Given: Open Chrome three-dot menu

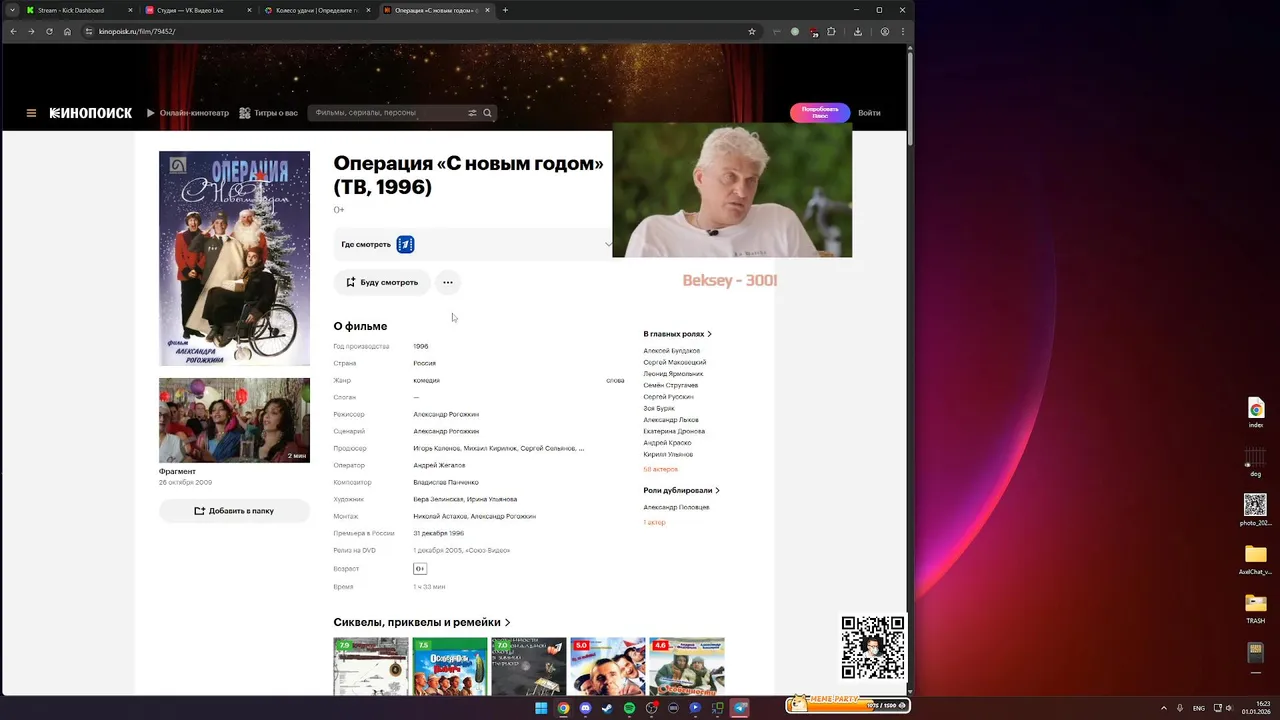Looking at the screenshot, I should click(x=903, y=31).
